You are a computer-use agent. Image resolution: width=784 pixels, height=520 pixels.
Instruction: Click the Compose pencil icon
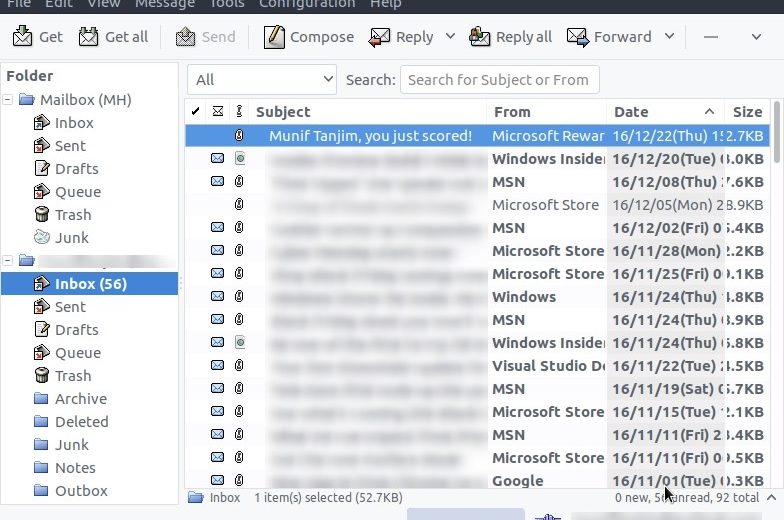[x=274, y=36]
